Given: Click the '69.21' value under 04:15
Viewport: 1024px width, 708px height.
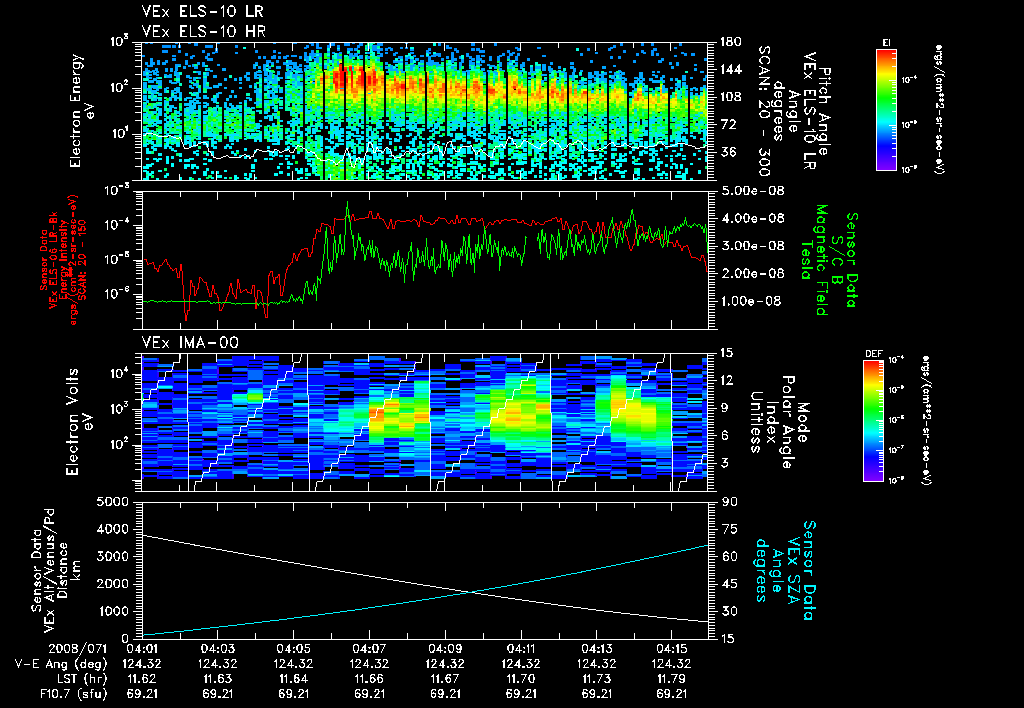Looking at the screenshot, I should [x=672, y=694].
